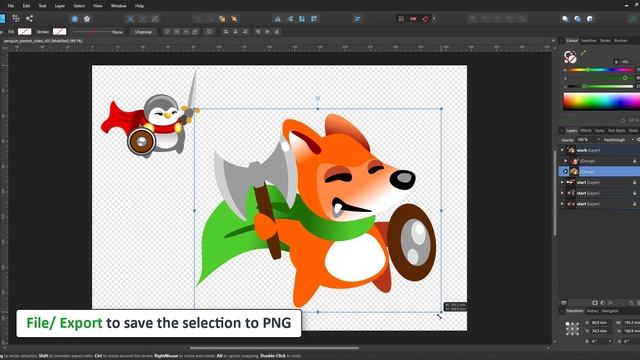Image resolution: width=640 pixels, height=360 pixels.
Task: Click the Ungroup button
Action: point(143,31)
